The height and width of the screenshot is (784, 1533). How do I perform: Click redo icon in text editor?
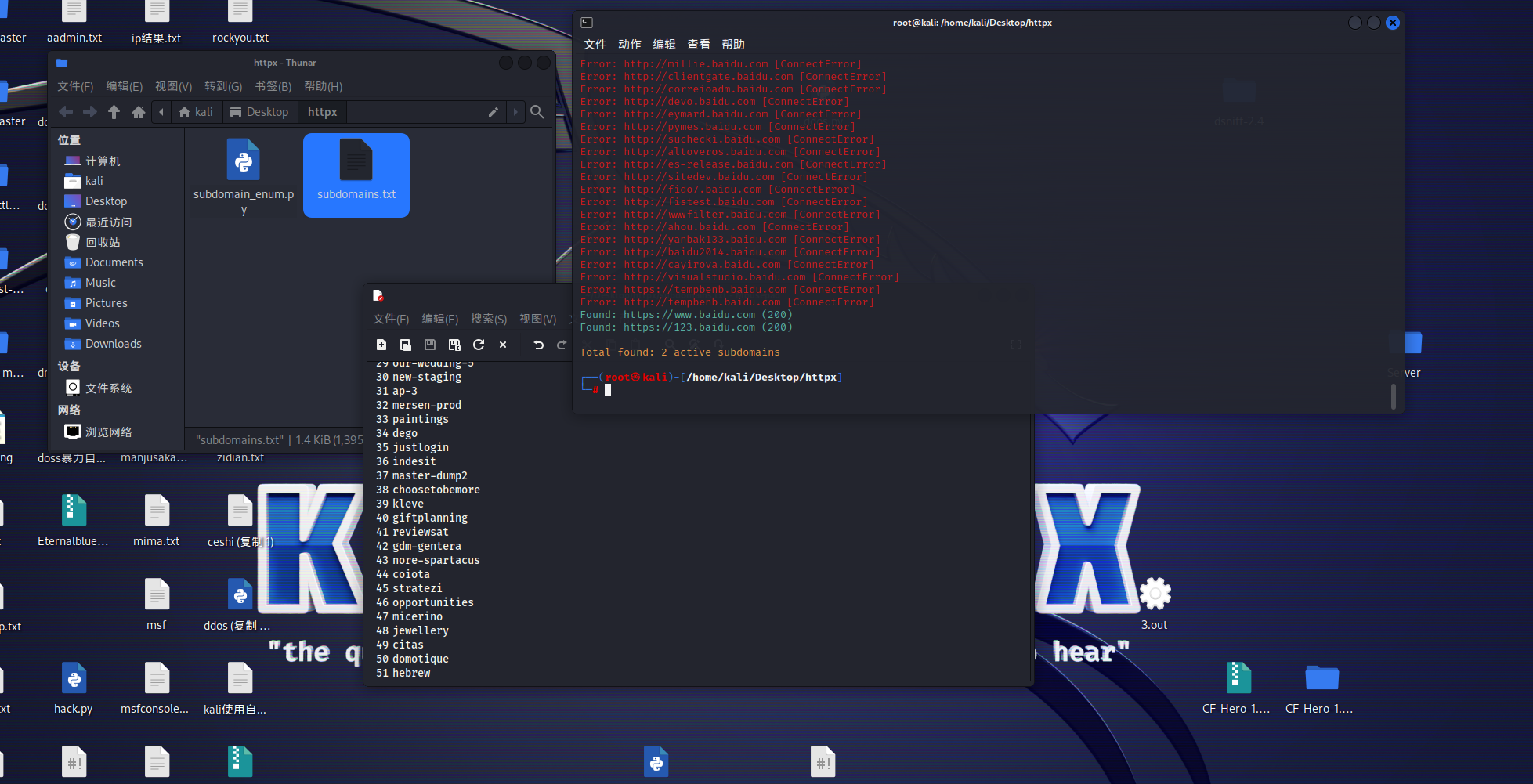point(562,345)
